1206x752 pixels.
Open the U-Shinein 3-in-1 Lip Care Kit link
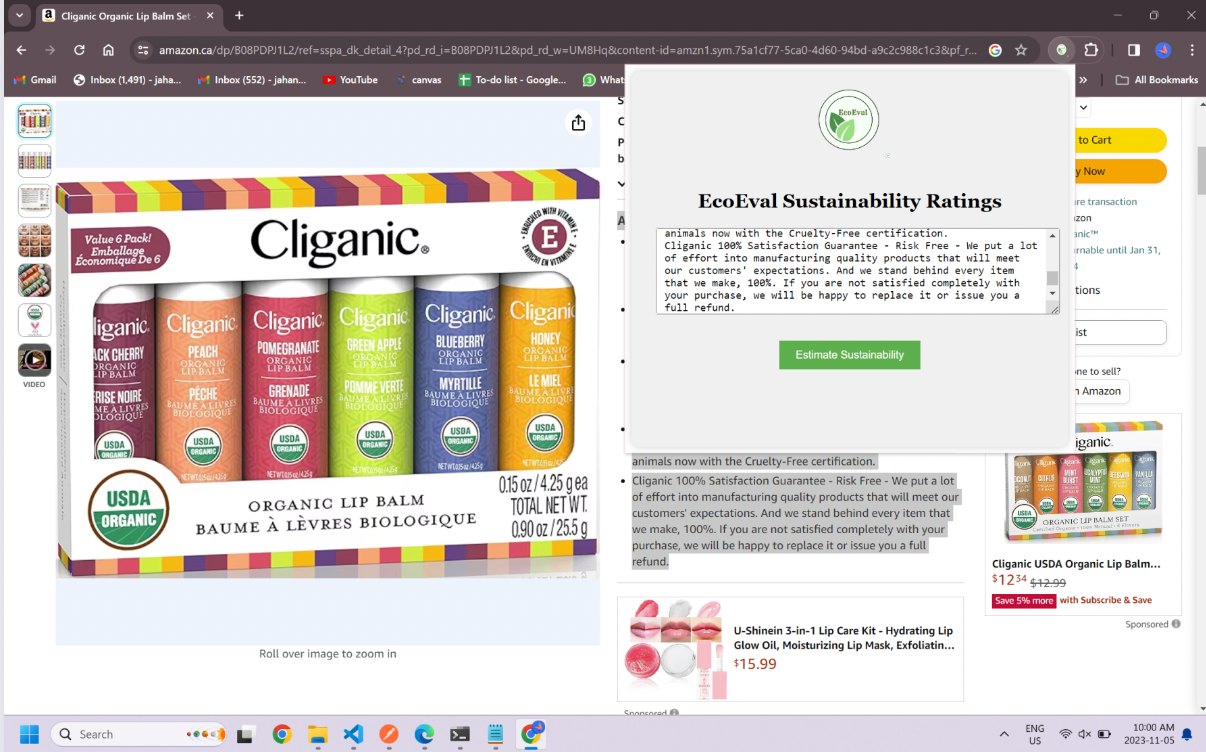[844, 638]
